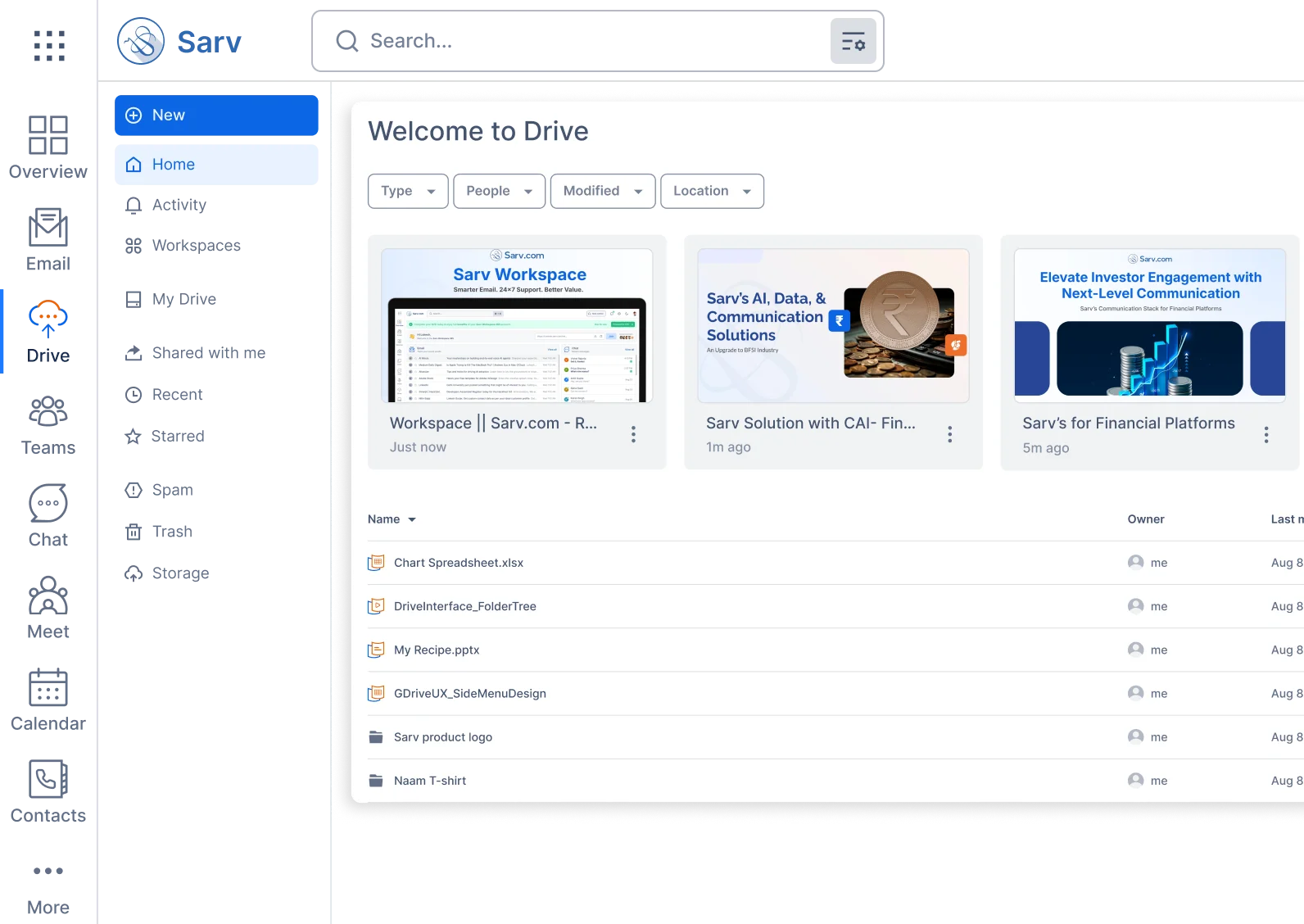Click the Welcome to Drive heading
This screenshot has width=1304, height=924.
click(x=478, y=131)
